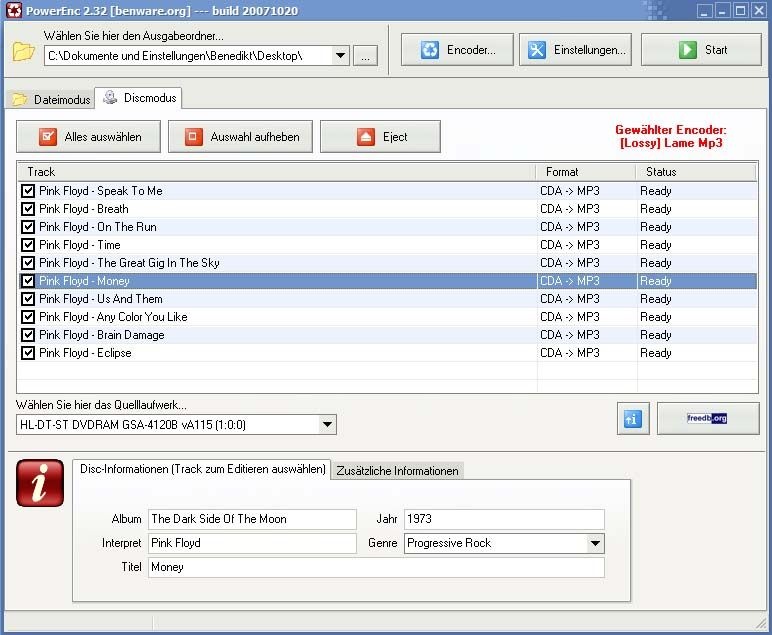
Task: Click the Eject disc button
Action: point(380,137)
